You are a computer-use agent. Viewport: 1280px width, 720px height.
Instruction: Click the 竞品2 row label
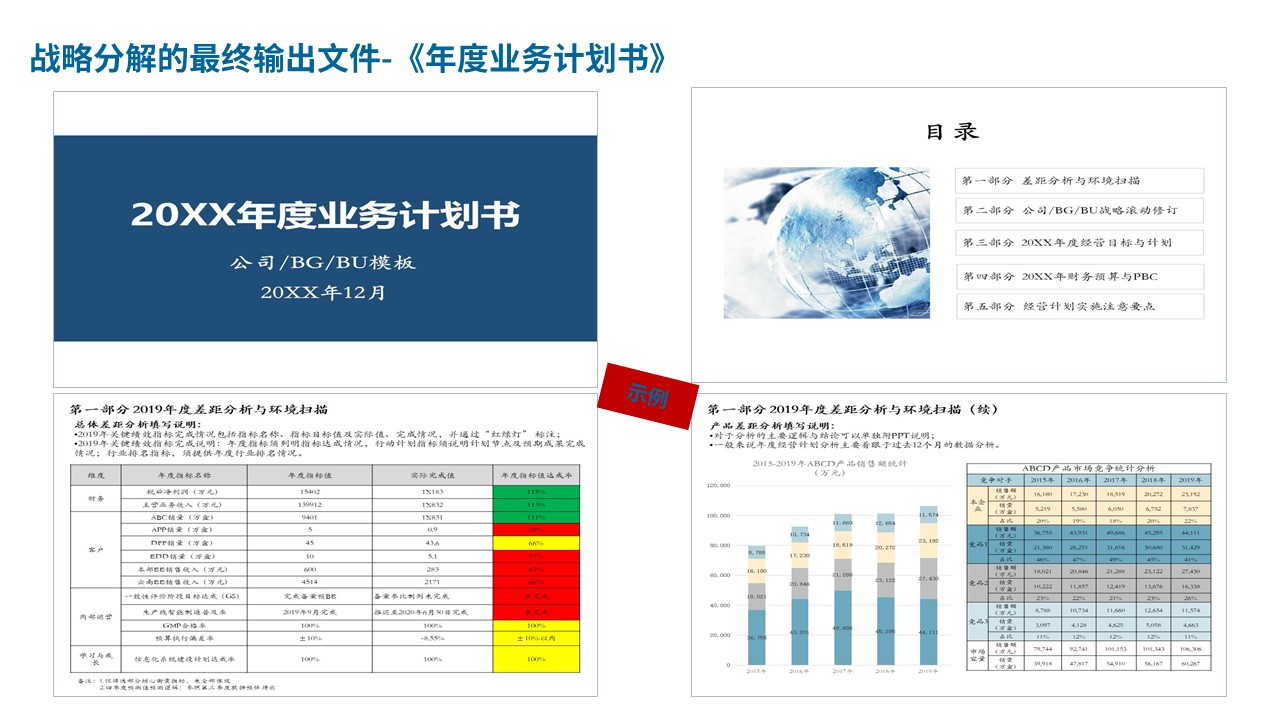976,584
